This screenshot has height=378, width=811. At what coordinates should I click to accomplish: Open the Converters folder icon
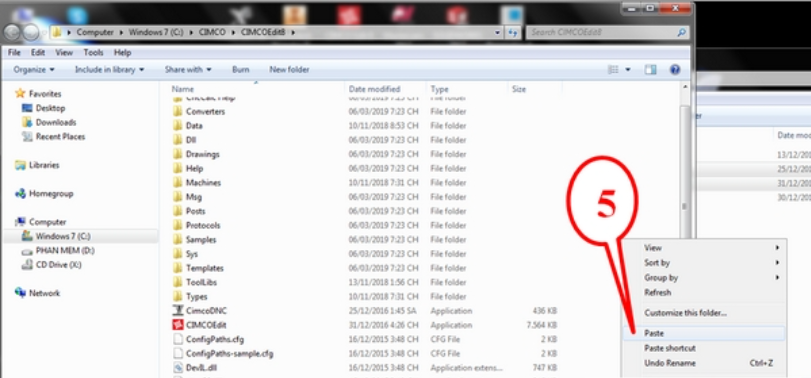click(x=177, y=112)
